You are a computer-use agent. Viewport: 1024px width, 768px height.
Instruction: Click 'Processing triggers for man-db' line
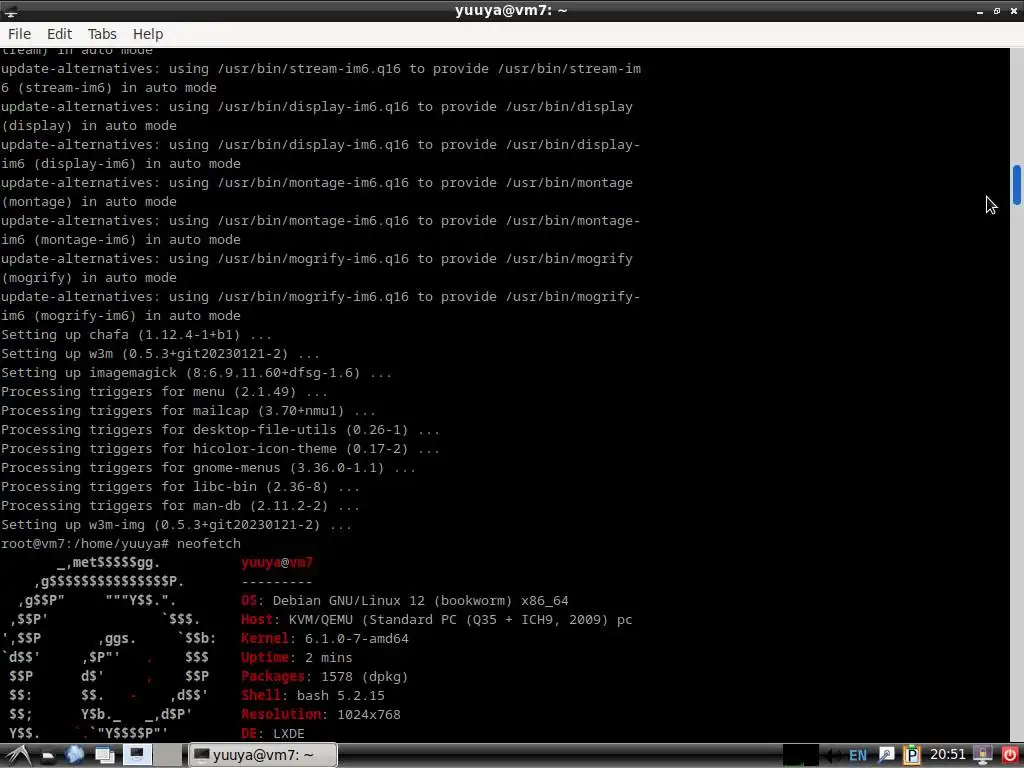pyautogui.click(x=180, y=505)
